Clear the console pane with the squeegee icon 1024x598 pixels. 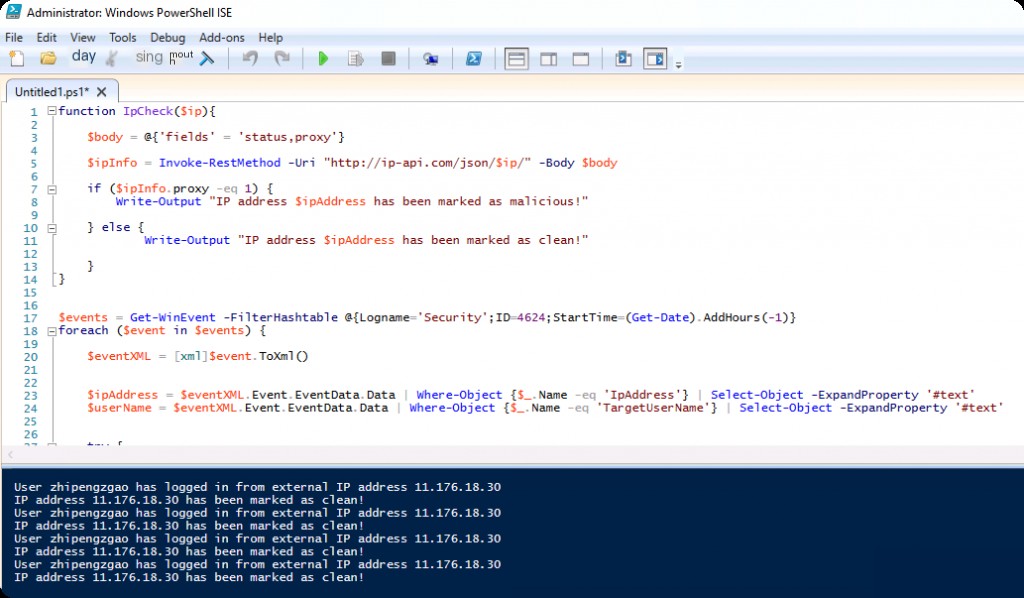207,59
